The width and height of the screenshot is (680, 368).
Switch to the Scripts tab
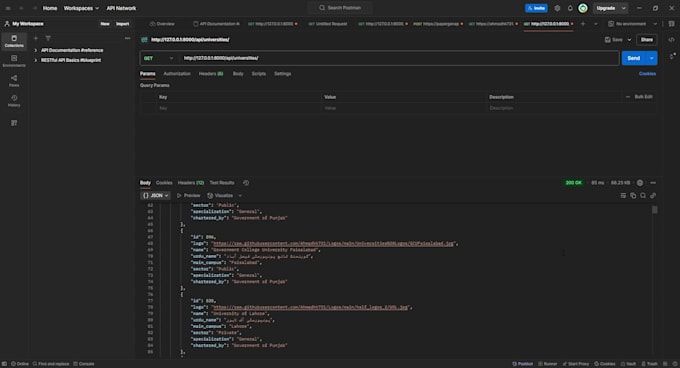click(259, 74)
